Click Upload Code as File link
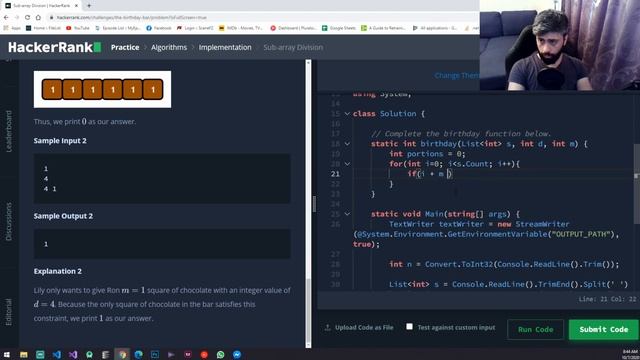 point(364,327)
